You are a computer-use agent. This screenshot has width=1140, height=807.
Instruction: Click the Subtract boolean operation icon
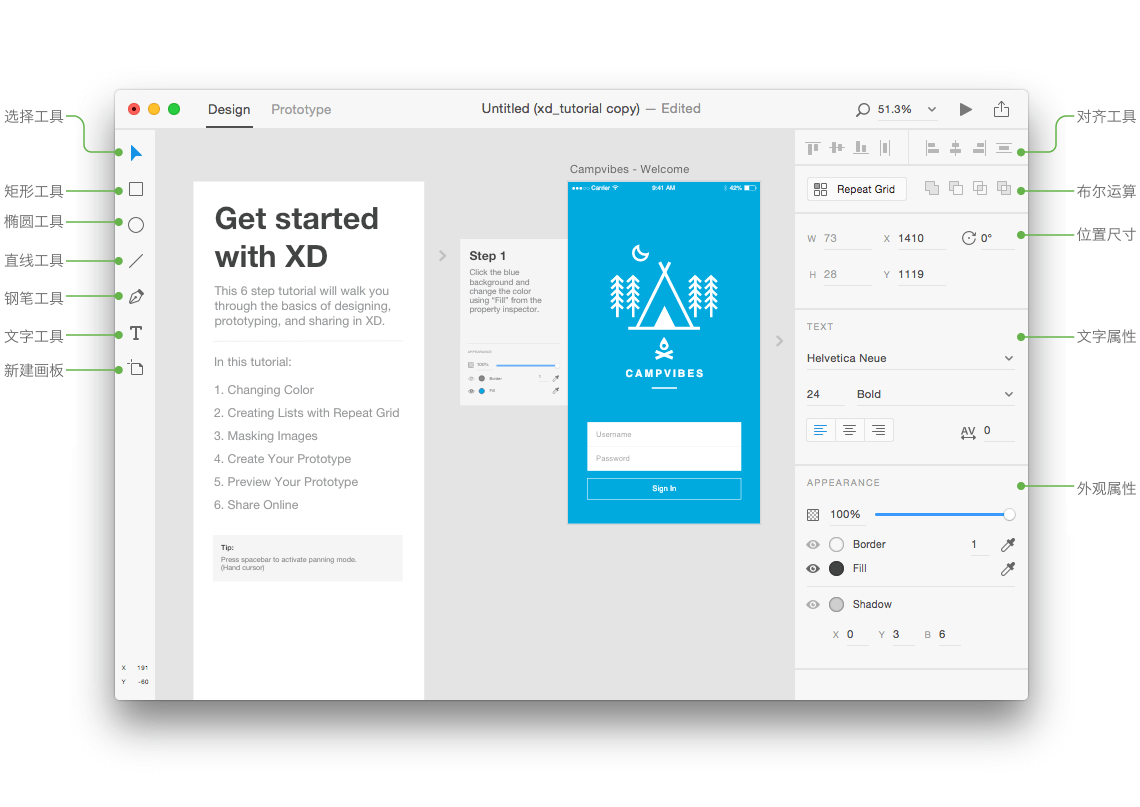955,188
